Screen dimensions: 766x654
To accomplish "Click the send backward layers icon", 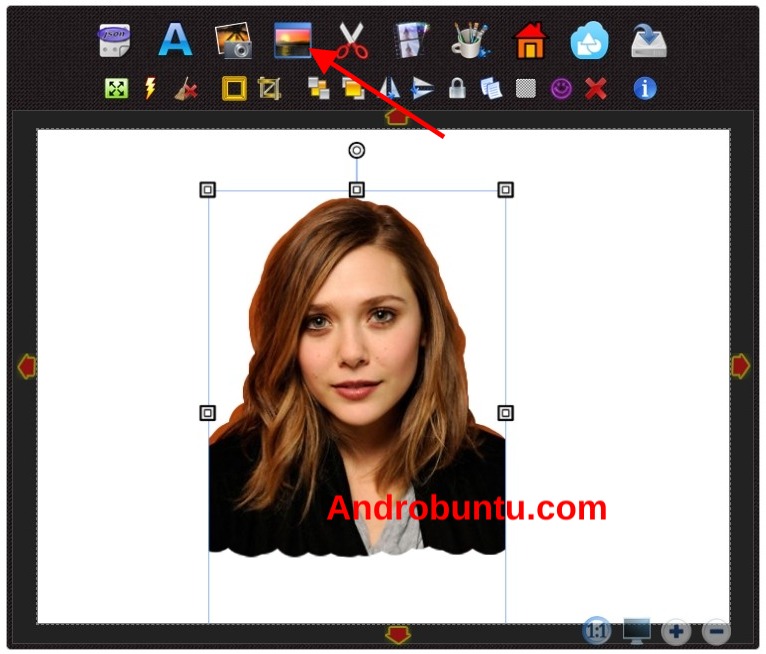I will pos(319,89).
